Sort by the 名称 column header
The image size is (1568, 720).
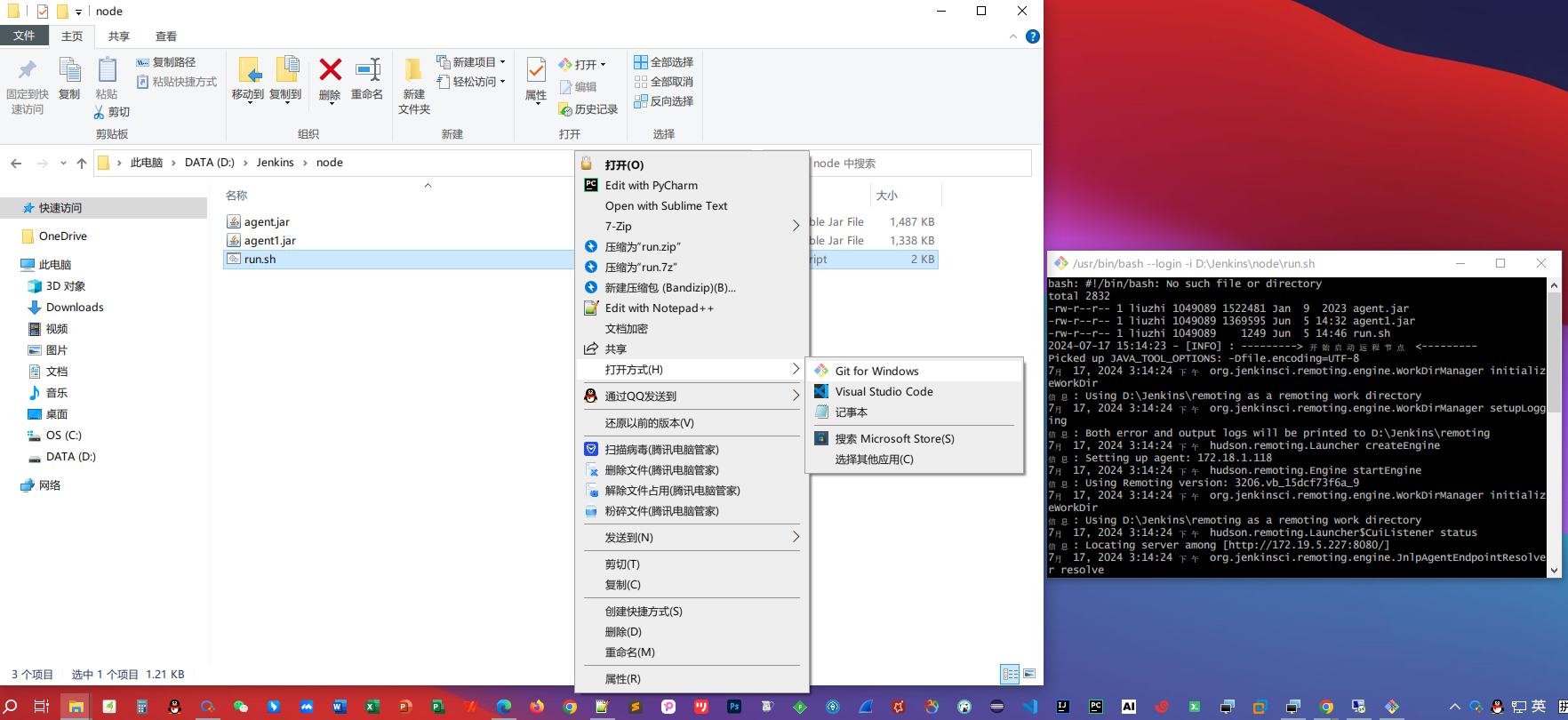pos(236,196)
